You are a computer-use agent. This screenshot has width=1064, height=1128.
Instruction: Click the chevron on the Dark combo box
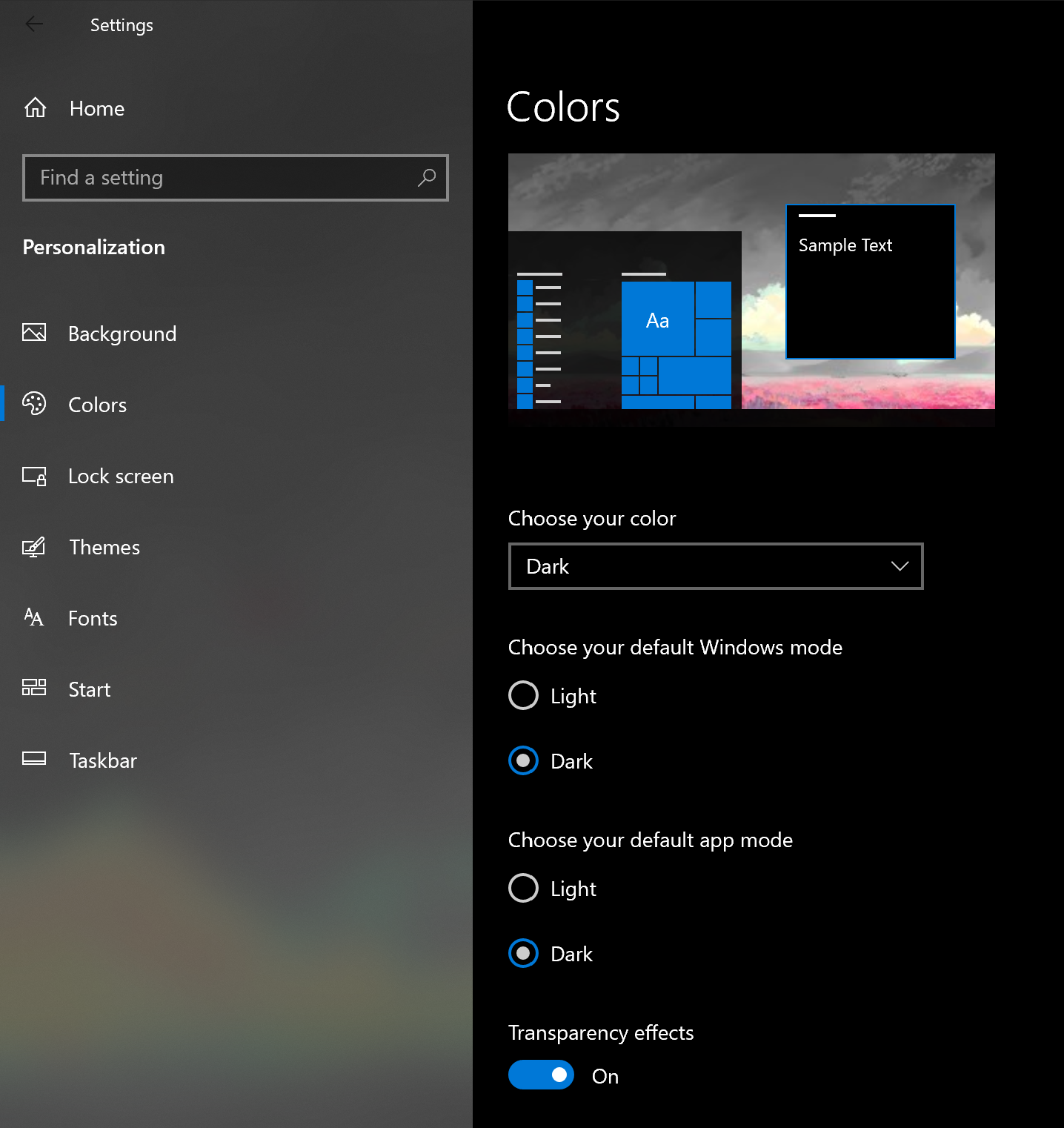[x=900, y=566]
